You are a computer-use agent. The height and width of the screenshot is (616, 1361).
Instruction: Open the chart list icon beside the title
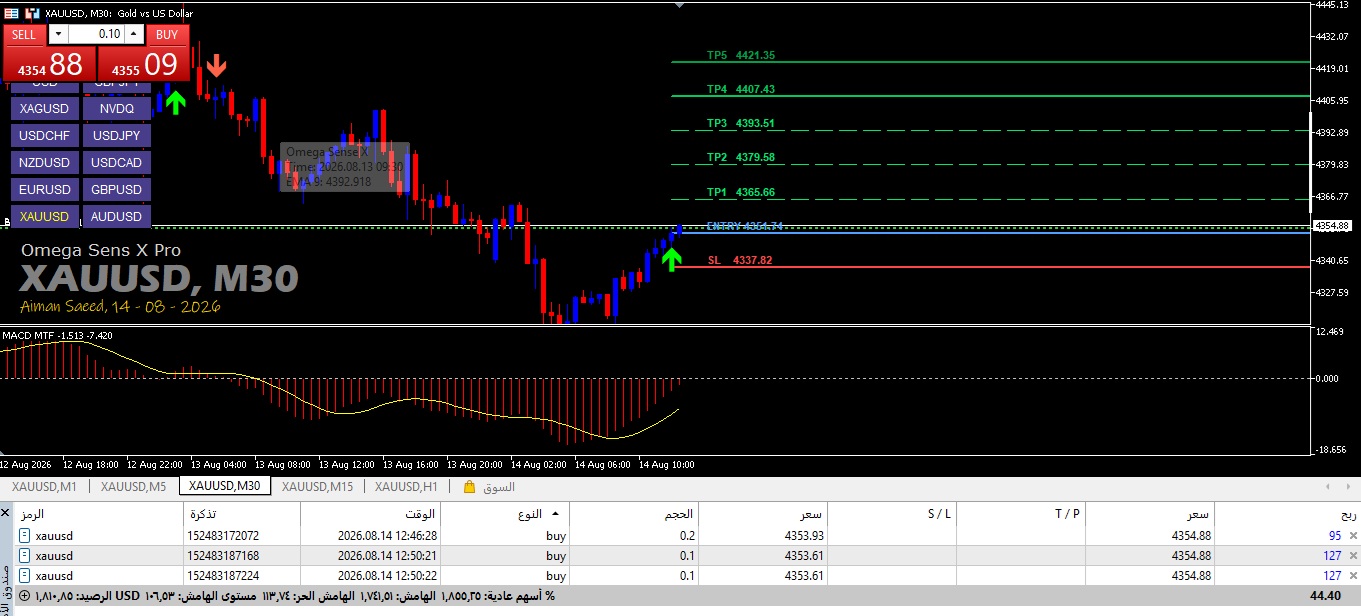[x=12, y=13]
